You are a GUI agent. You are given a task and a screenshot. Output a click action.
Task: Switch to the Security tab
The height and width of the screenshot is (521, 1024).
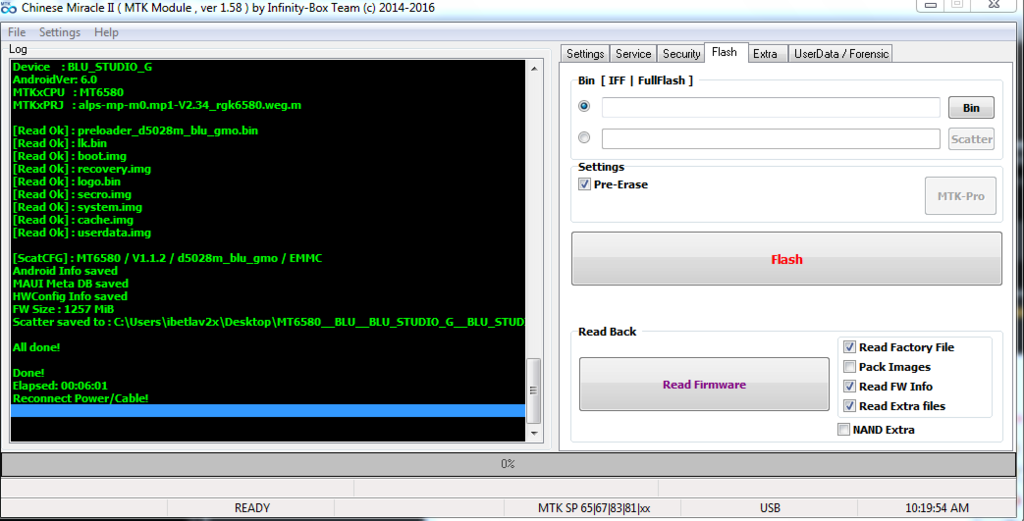pos(681,54)
